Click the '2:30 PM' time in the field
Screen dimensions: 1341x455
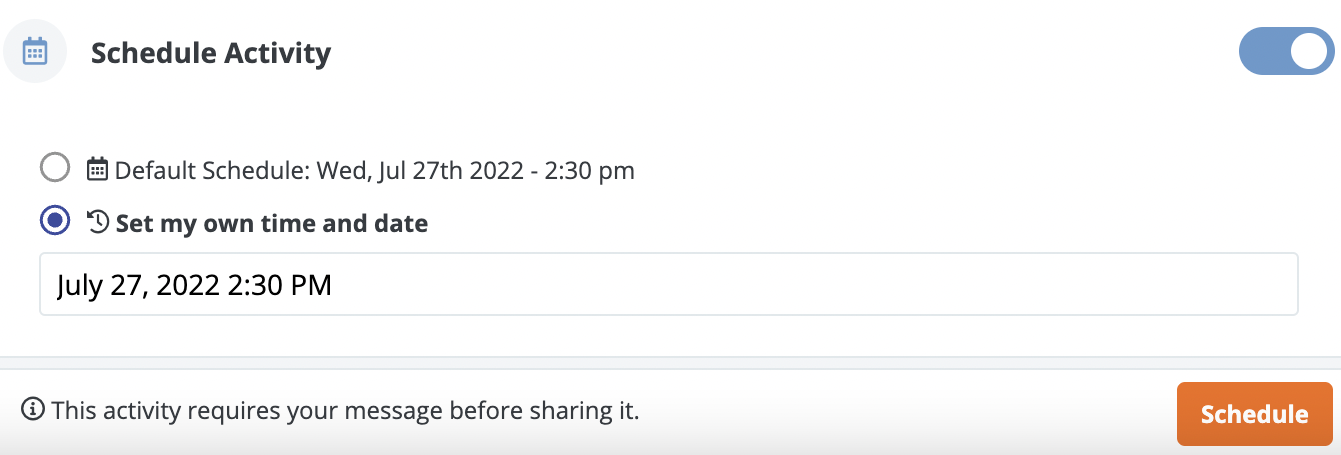coord(280,285)
